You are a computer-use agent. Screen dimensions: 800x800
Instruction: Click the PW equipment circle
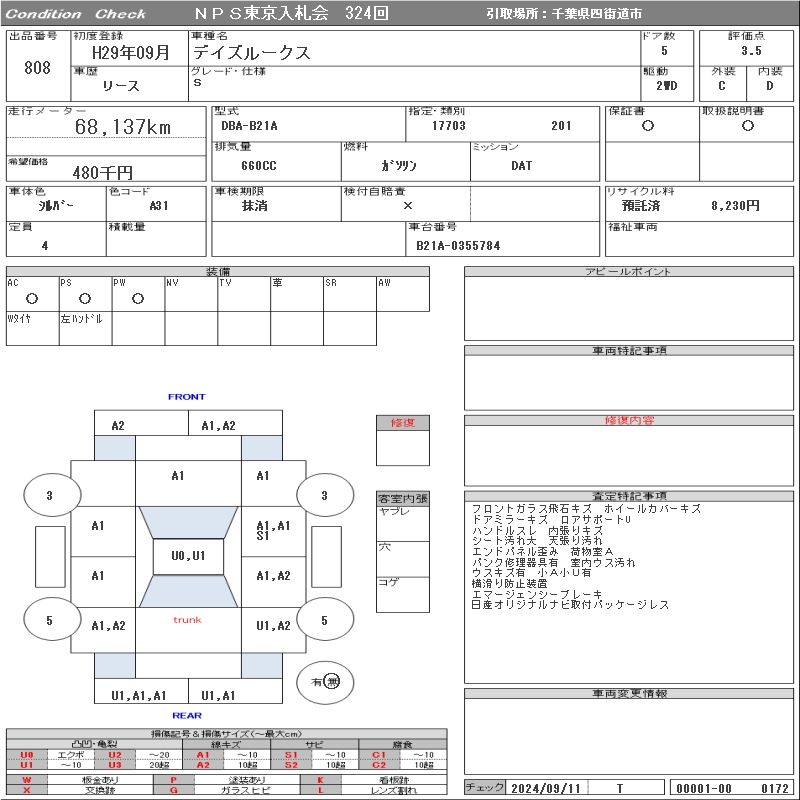[138, 298]
